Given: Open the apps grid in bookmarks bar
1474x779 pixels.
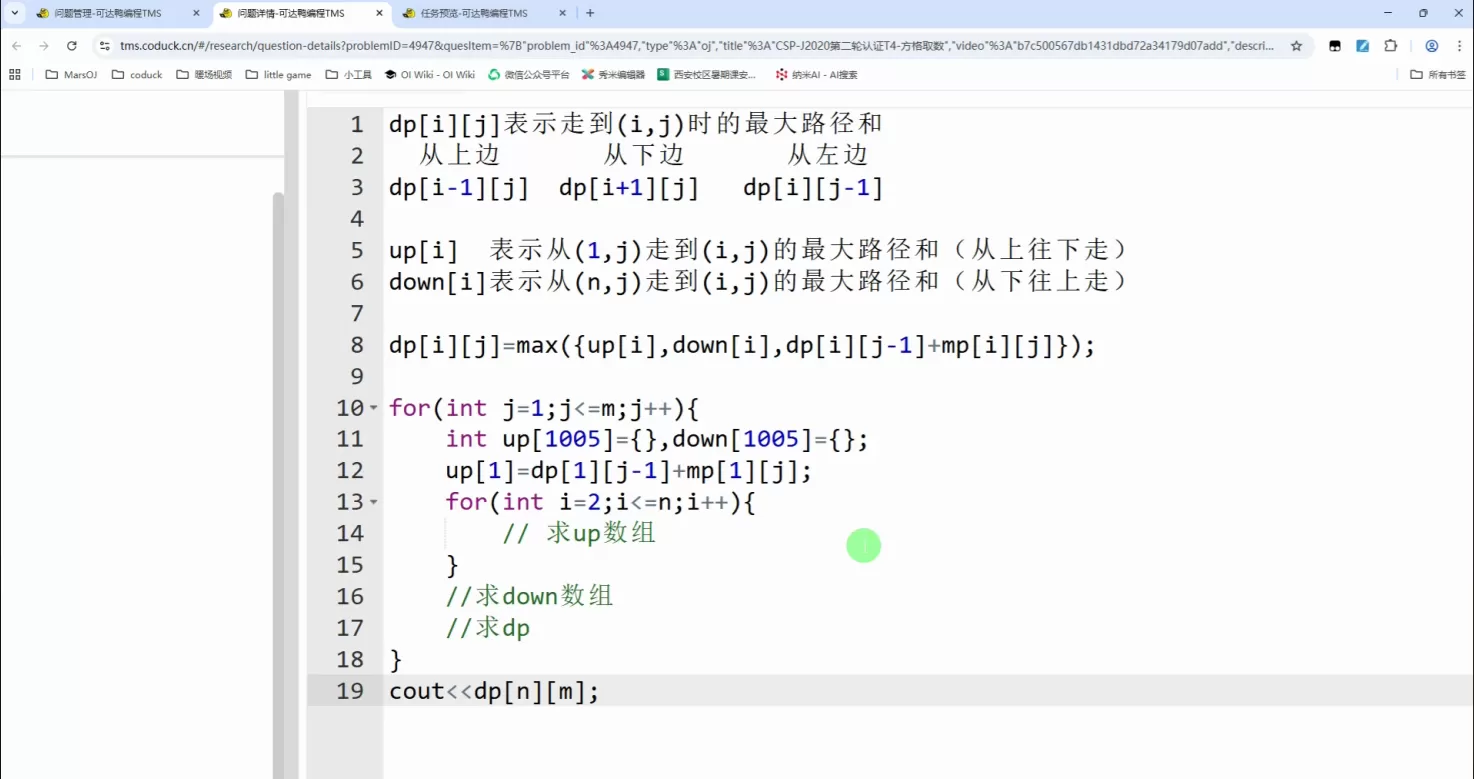Looking at the screenshot, I should click(x=14, y=74).
